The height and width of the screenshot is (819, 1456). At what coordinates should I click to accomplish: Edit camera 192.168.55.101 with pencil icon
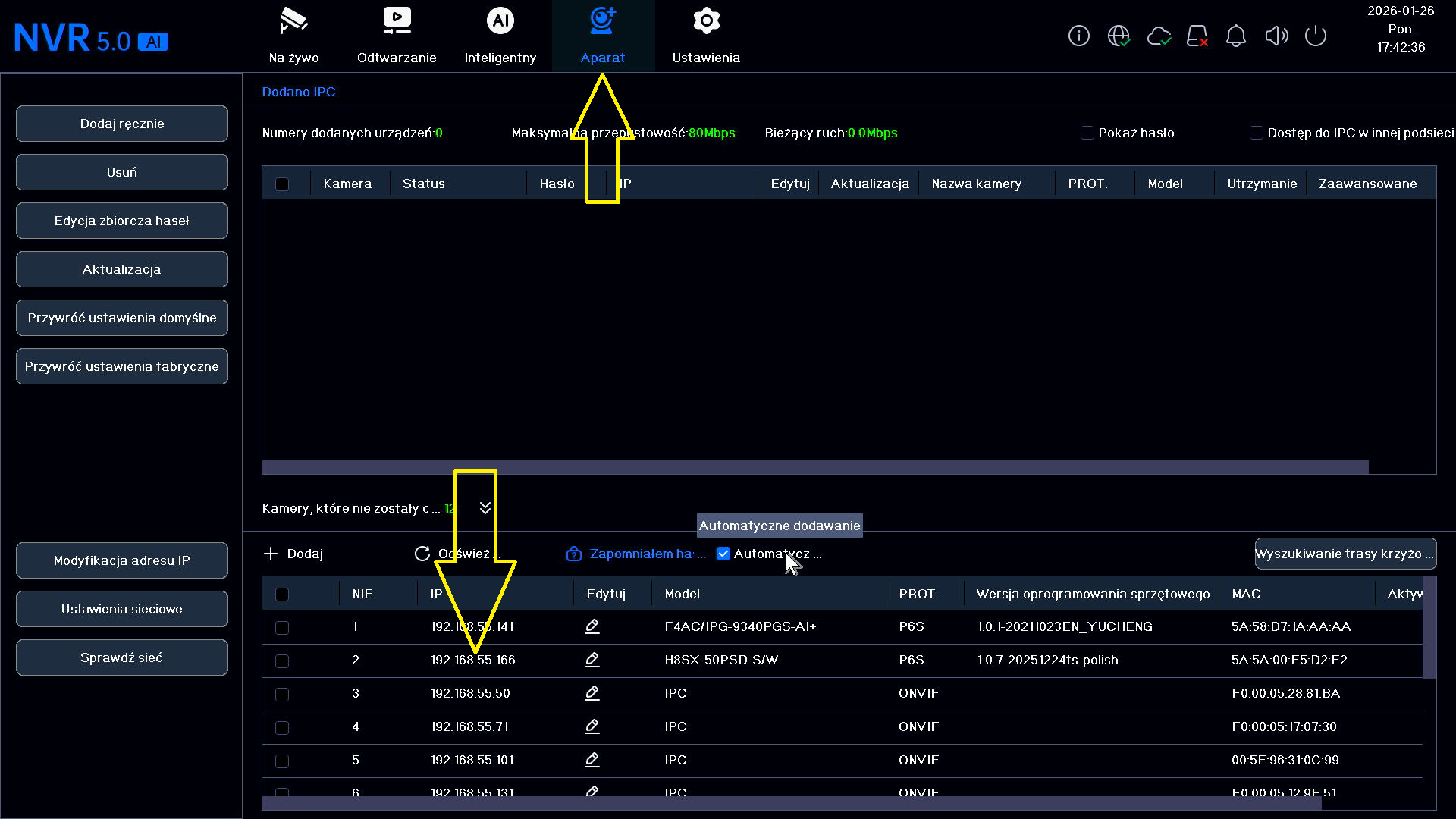(x=592, y=760)
